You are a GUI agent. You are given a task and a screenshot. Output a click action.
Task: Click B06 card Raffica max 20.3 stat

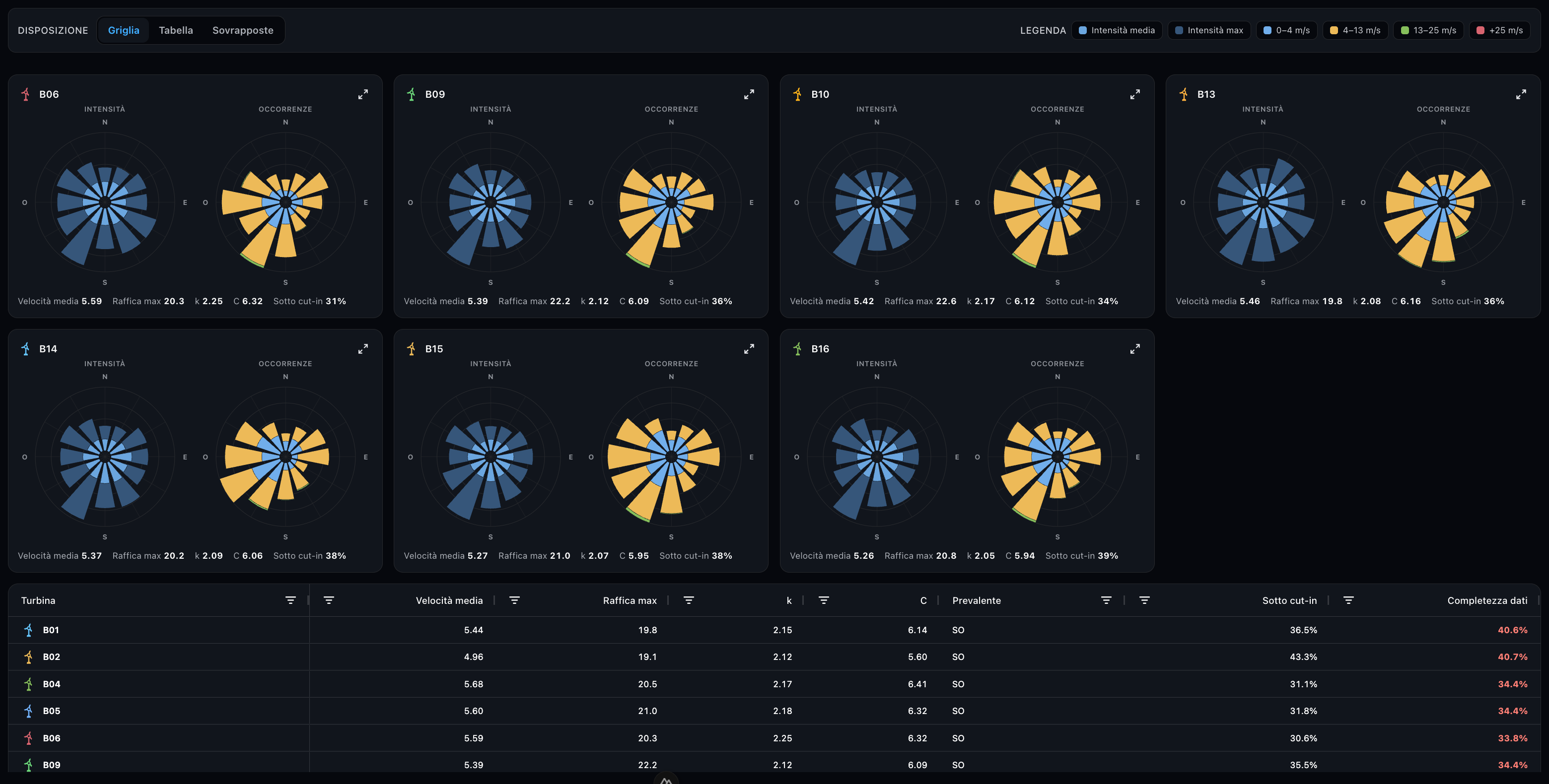(148, 302)
